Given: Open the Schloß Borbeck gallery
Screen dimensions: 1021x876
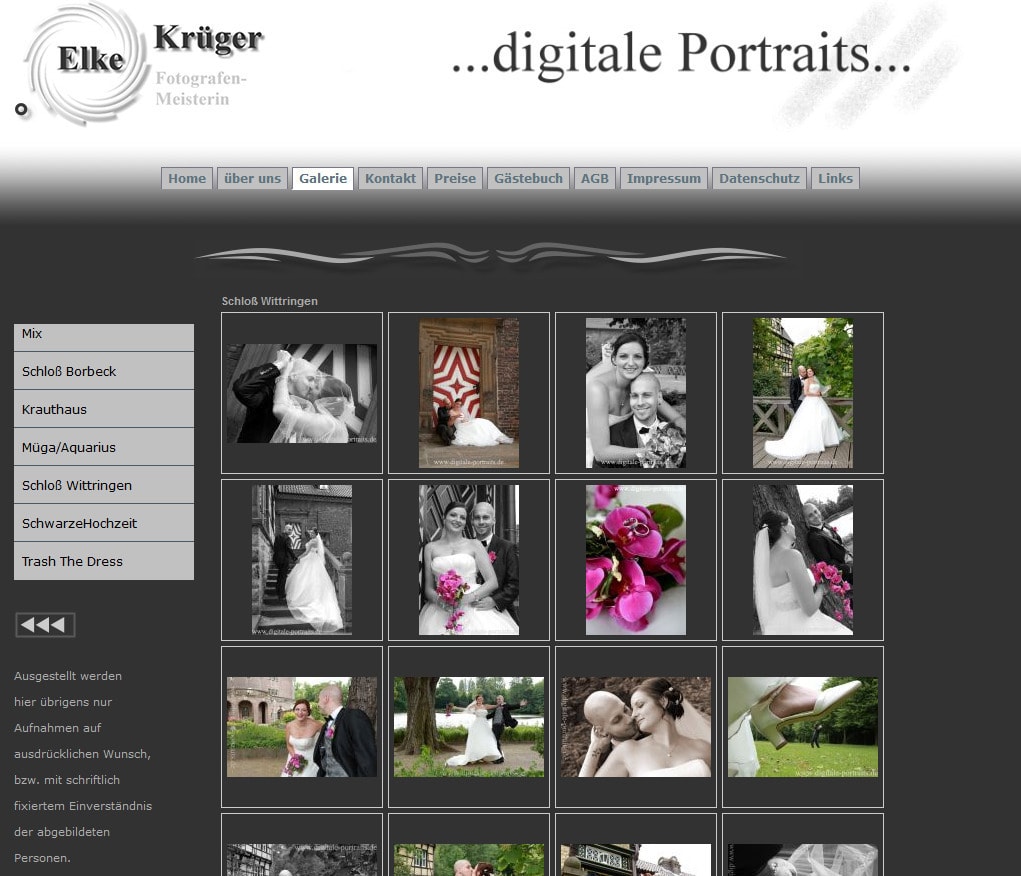Looking at the screenshot, I should 104,371.
